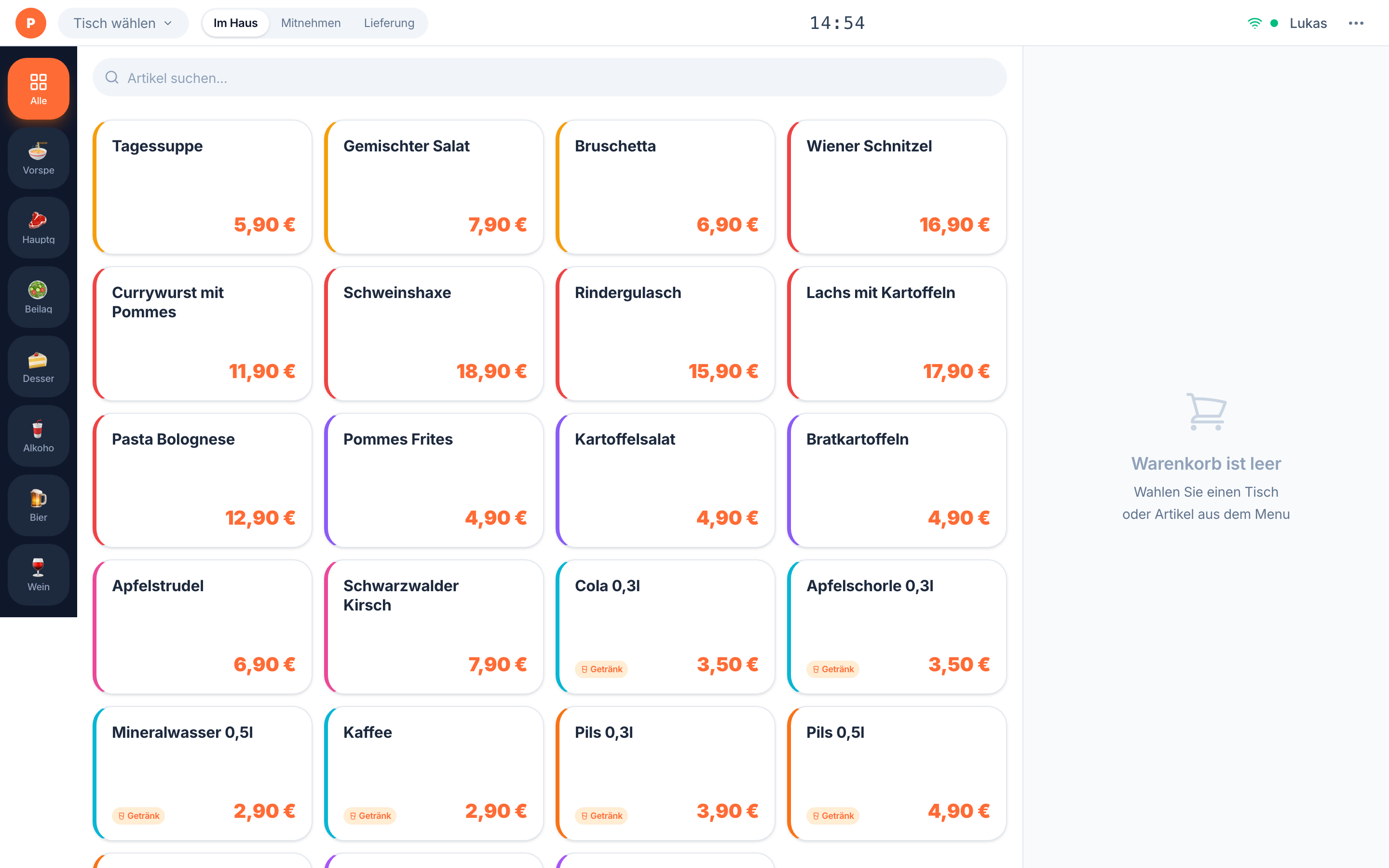Viewport: 1389px width, 868px height.
Task: Open the Tisch wählen dropdown
Action: (123, 23)
